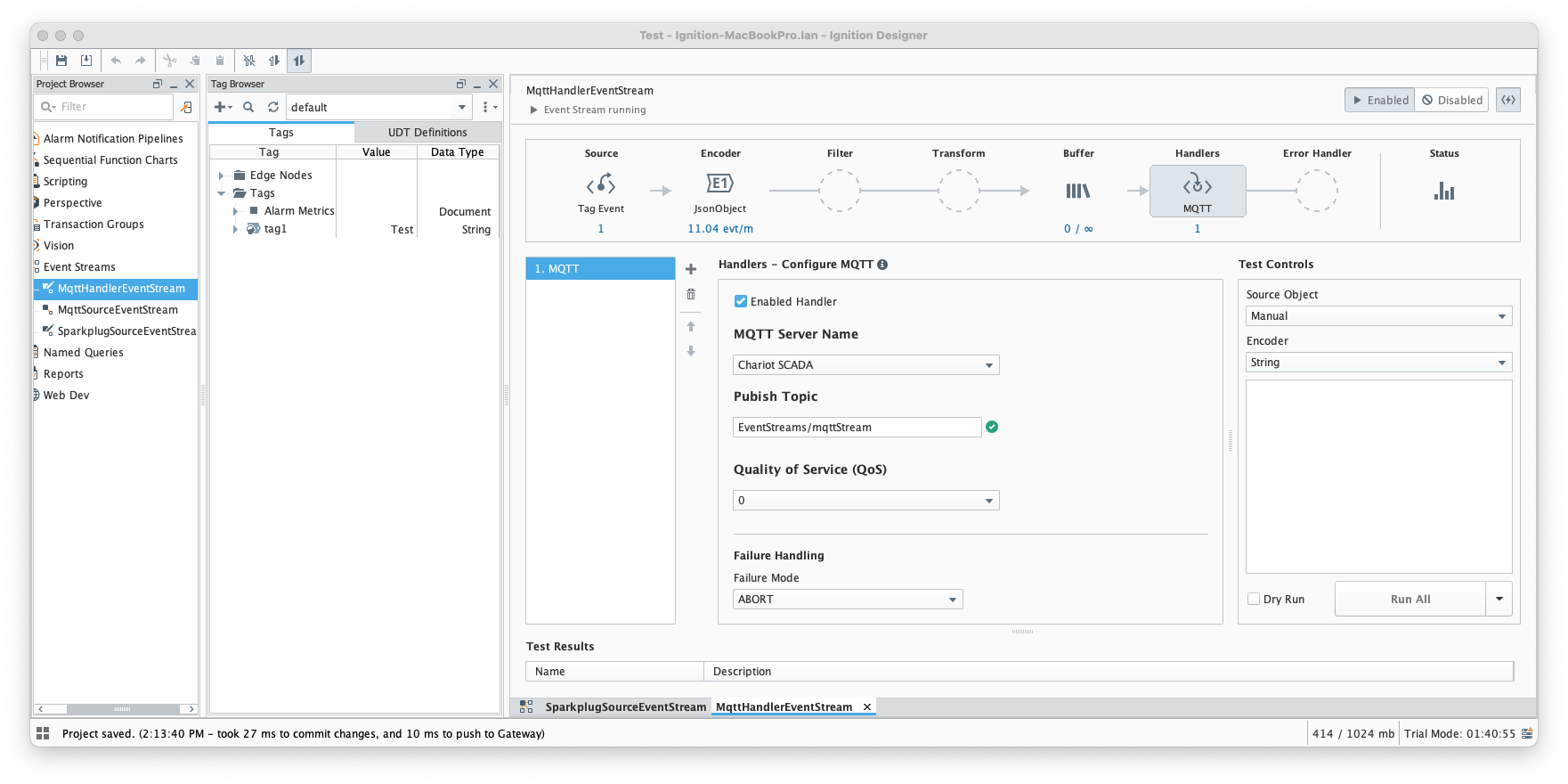Delete handler with the trash icon

691,294
